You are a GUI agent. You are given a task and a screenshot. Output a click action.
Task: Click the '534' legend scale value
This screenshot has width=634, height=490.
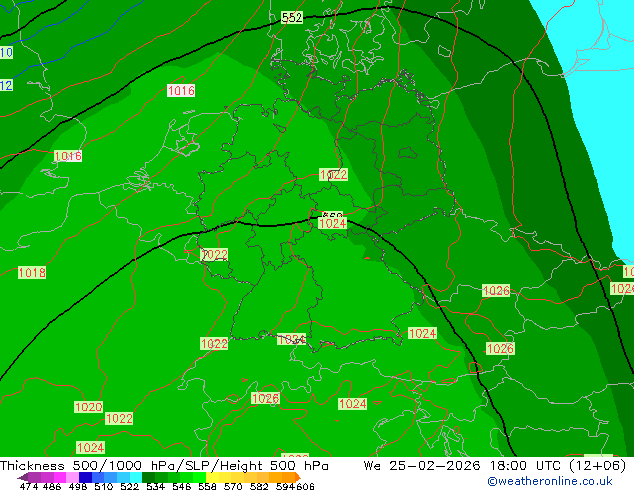155,486
